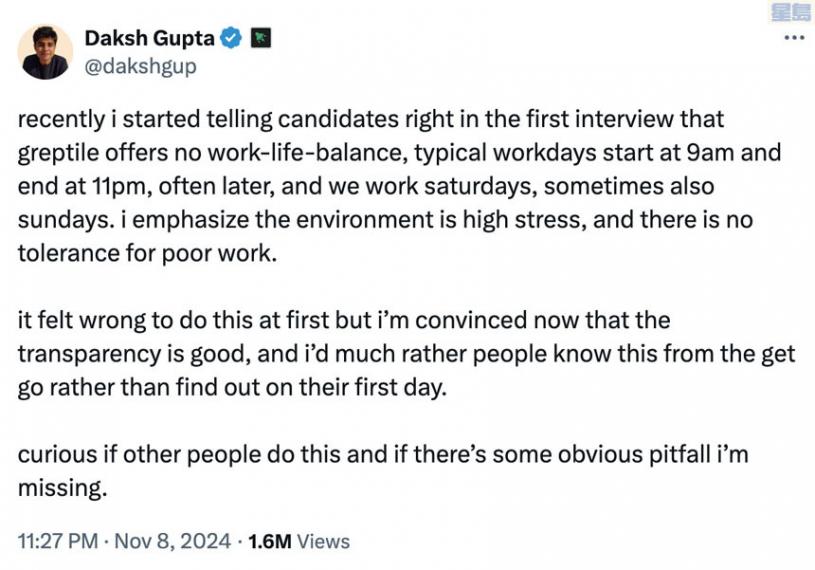The width and height of the screenshot is (815, 570).
Task: Click 'tolerance for poor work' line
Action: tap(145, 253)
